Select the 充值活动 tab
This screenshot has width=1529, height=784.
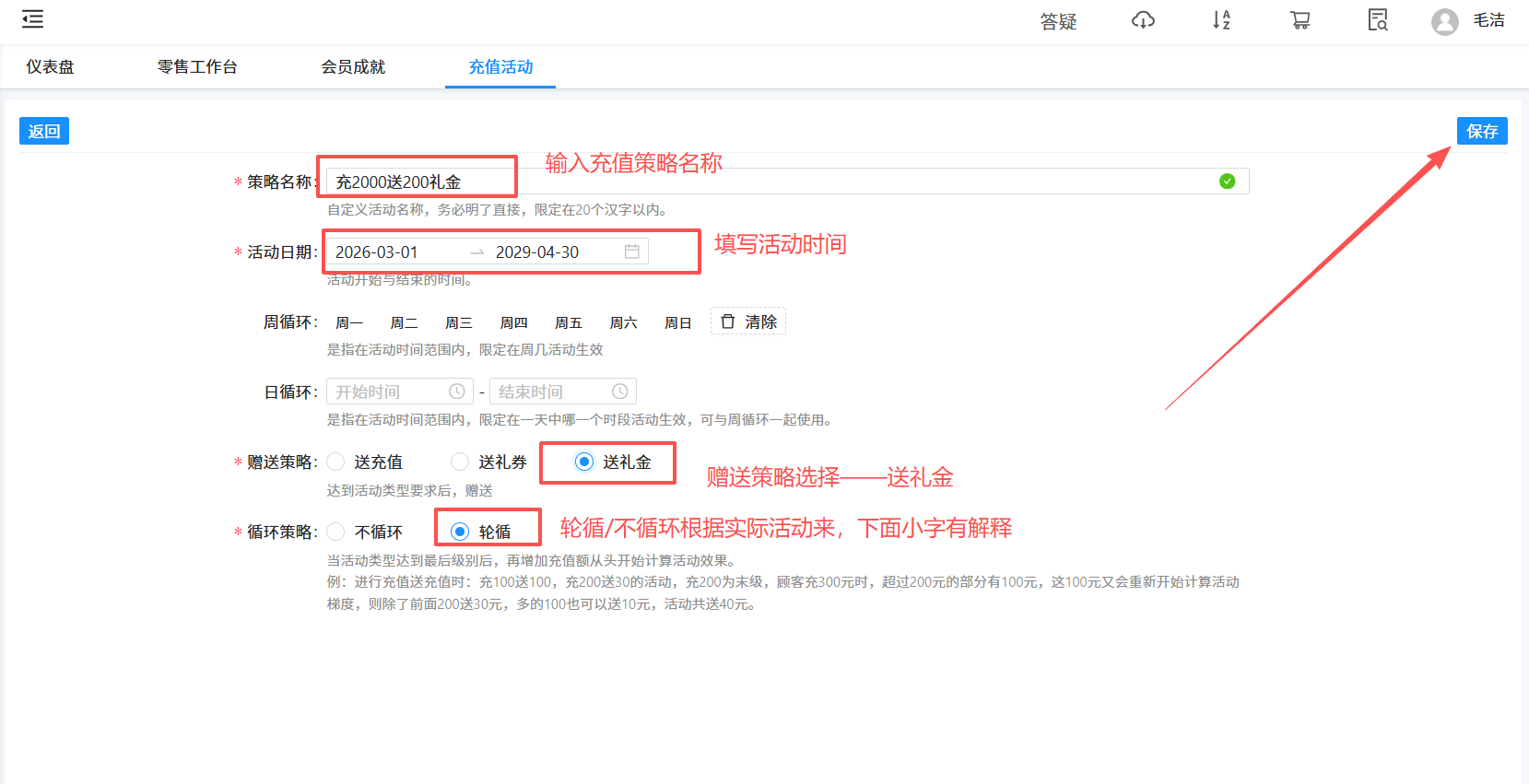click(x=500, y=67)
